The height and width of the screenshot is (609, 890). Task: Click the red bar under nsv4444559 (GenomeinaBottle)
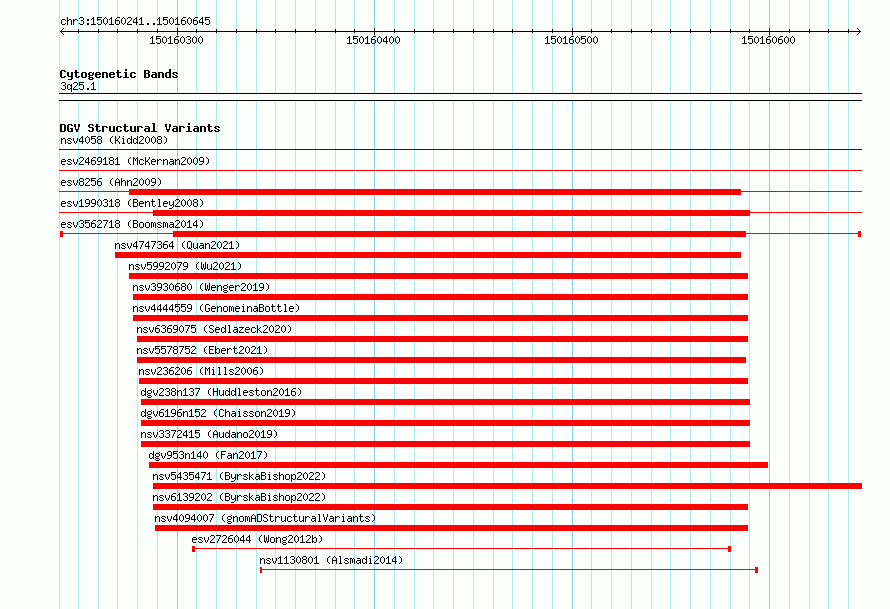(x=440, y=318)
